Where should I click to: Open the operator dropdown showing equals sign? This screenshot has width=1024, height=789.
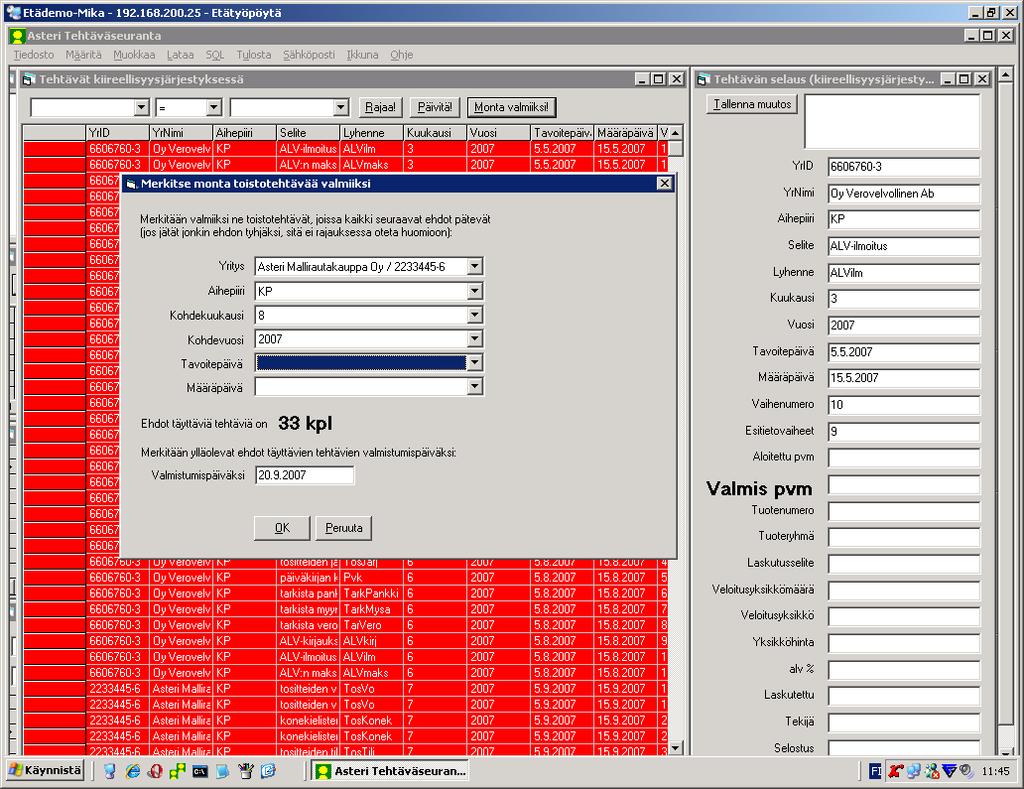click(x=214, y=107)
